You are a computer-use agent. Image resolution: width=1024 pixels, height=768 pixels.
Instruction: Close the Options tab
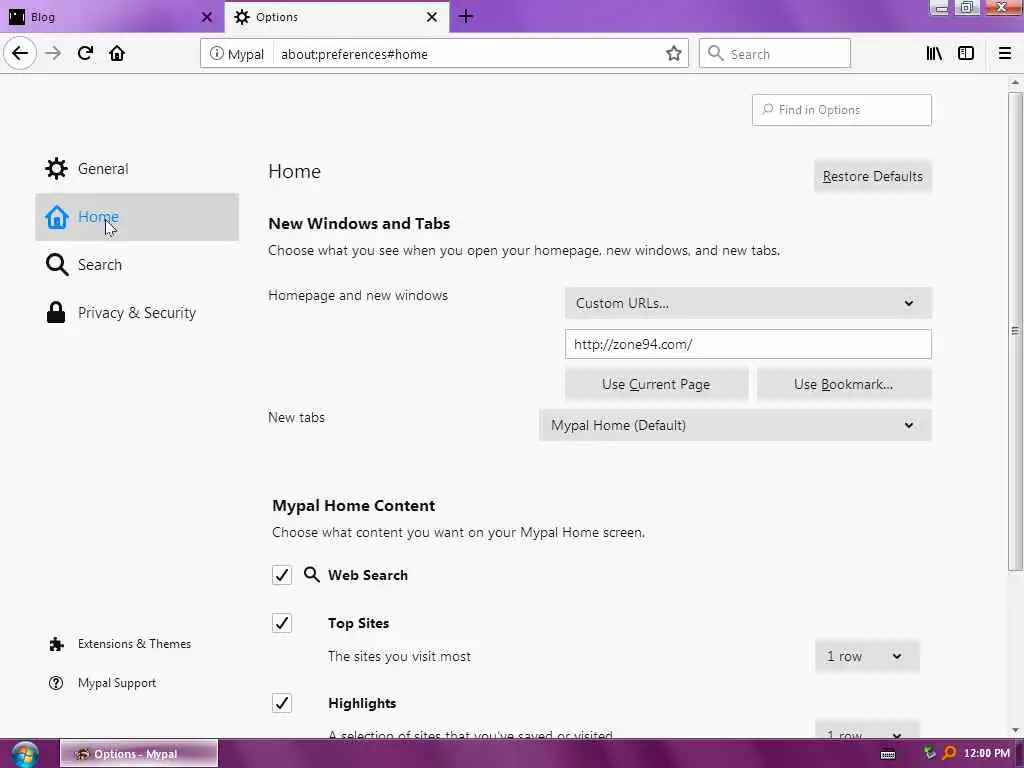point(432,17)
